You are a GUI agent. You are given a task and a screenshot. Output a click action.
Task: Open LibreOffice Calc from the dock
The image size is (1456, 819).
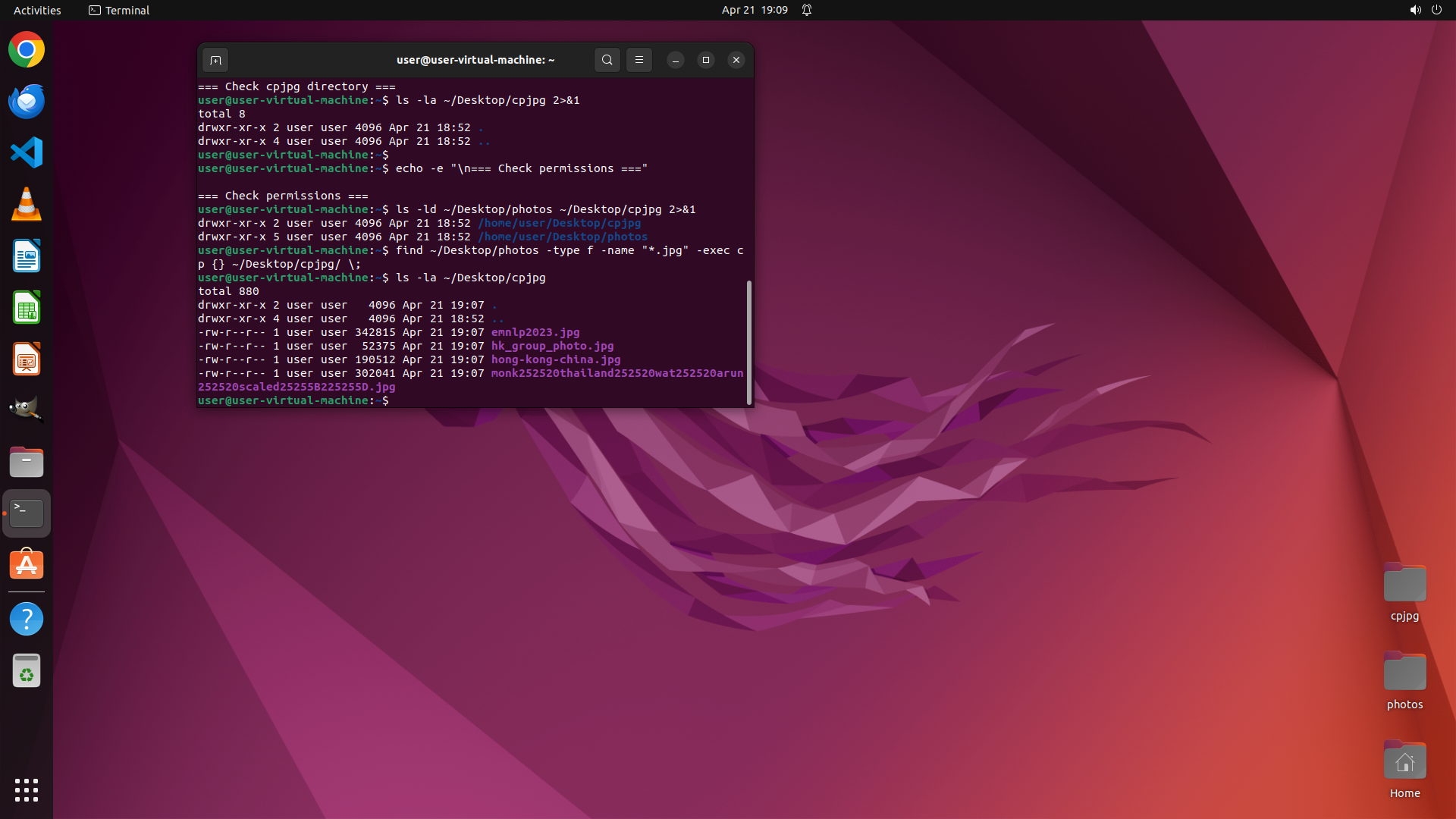27,308
